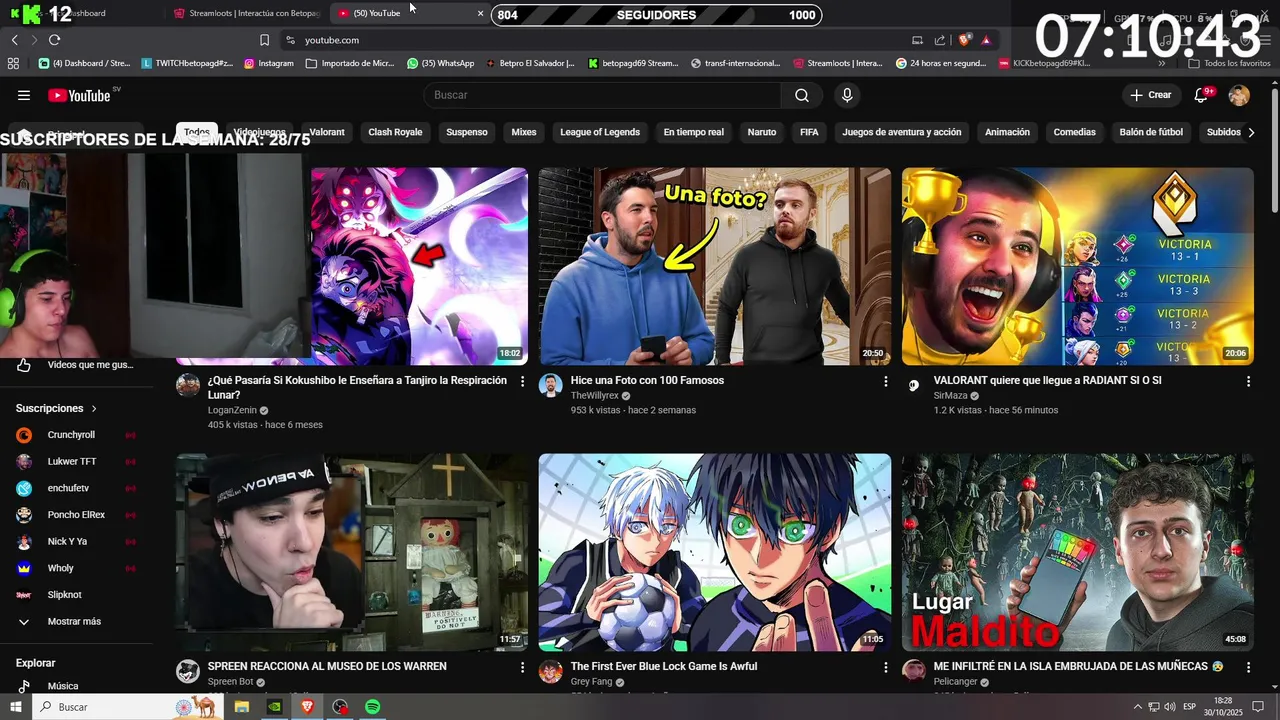Image resolution: width=1280 pixels, height=720 pixels.
Task: Open the Lugar Maldito video thumbnail
Action: point(1077,553)
